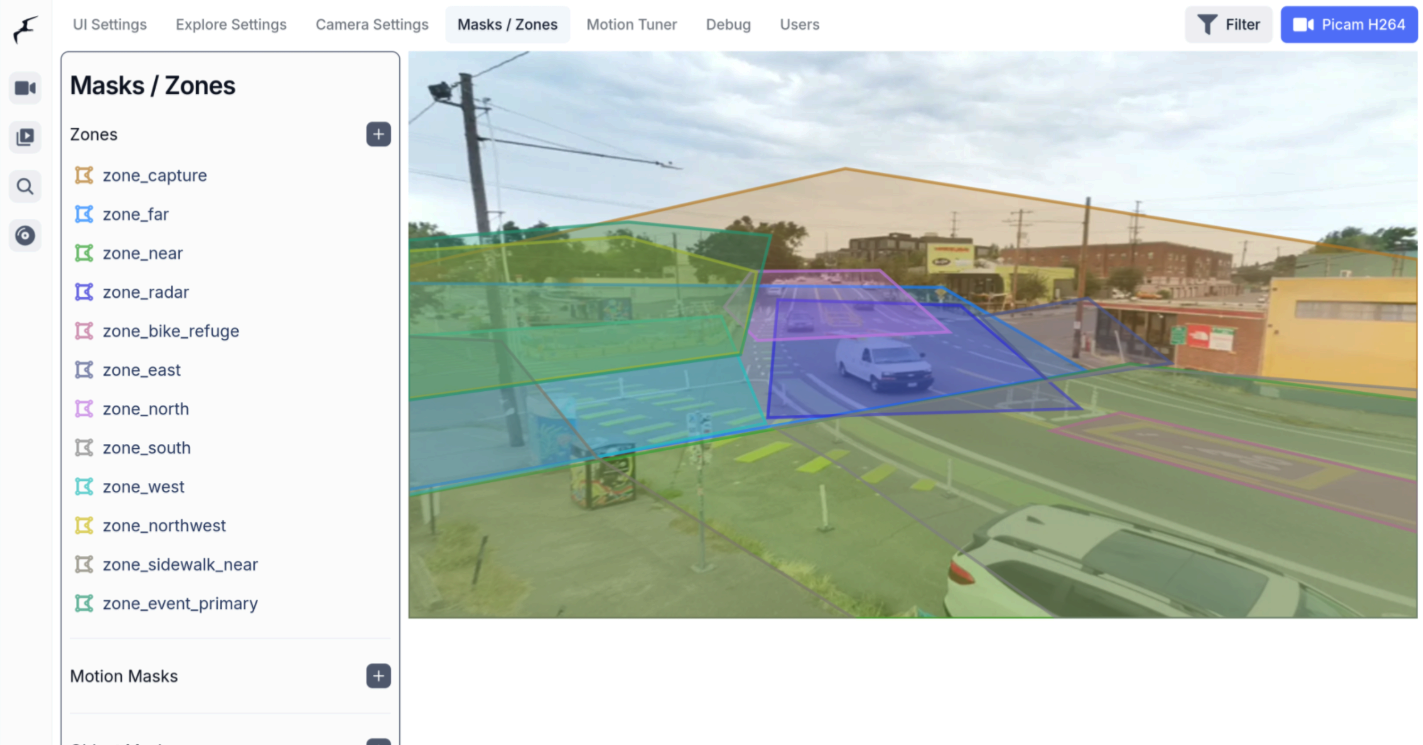This screenshot has width=1423, height=745.
Task: Switch to Camera Settings tab
Action: pyautogui.click(x=372, y=25)
